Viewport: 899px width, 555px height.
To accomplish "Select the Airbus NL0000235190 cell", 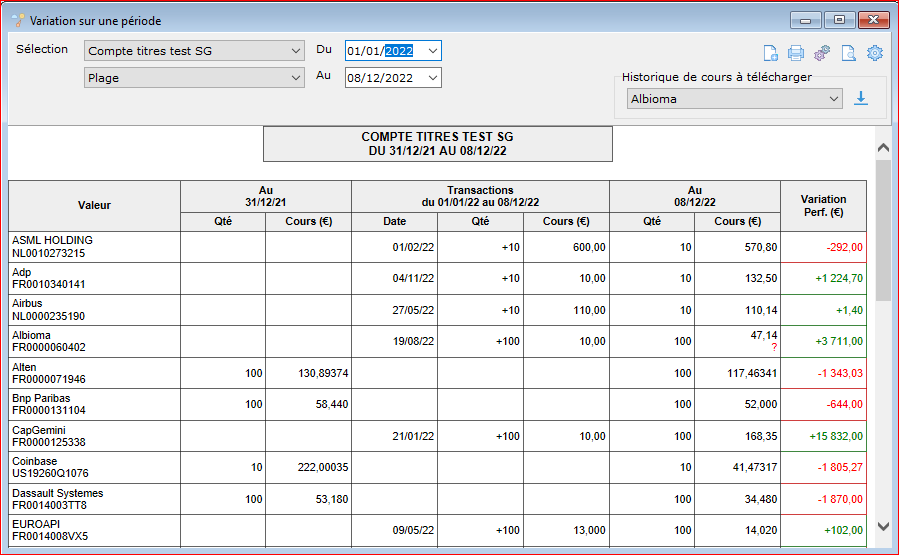I will click(95, 310).
